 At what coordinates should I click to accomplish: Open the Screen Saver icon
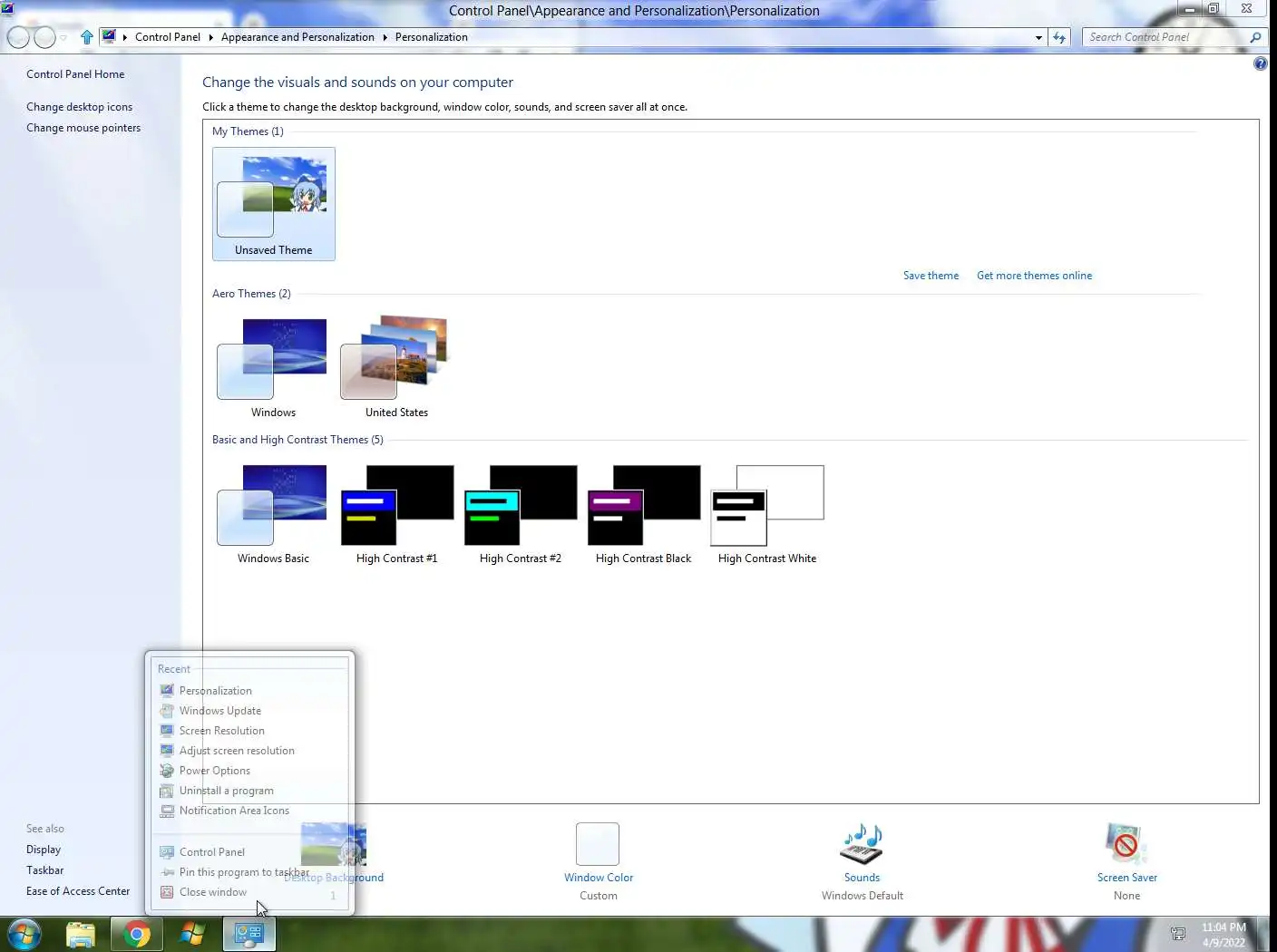(1126, 844)
